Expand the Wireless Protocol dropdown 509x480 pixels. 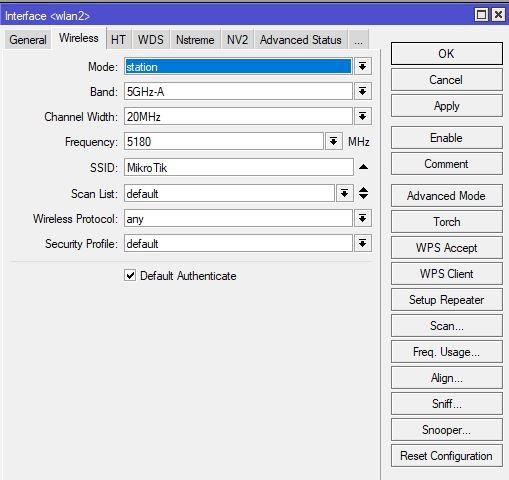[363, 219]
